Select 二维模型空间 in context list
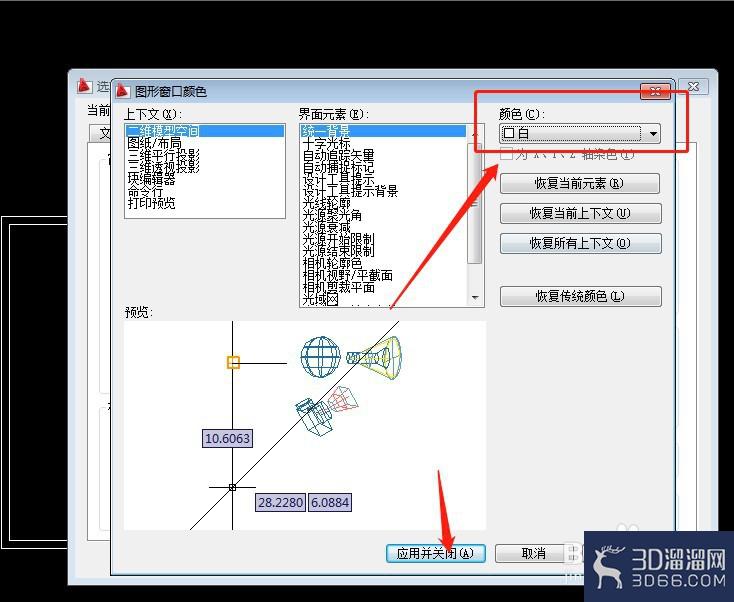The height and width of the screenshot is (602, 734). [x=205, y=131]
